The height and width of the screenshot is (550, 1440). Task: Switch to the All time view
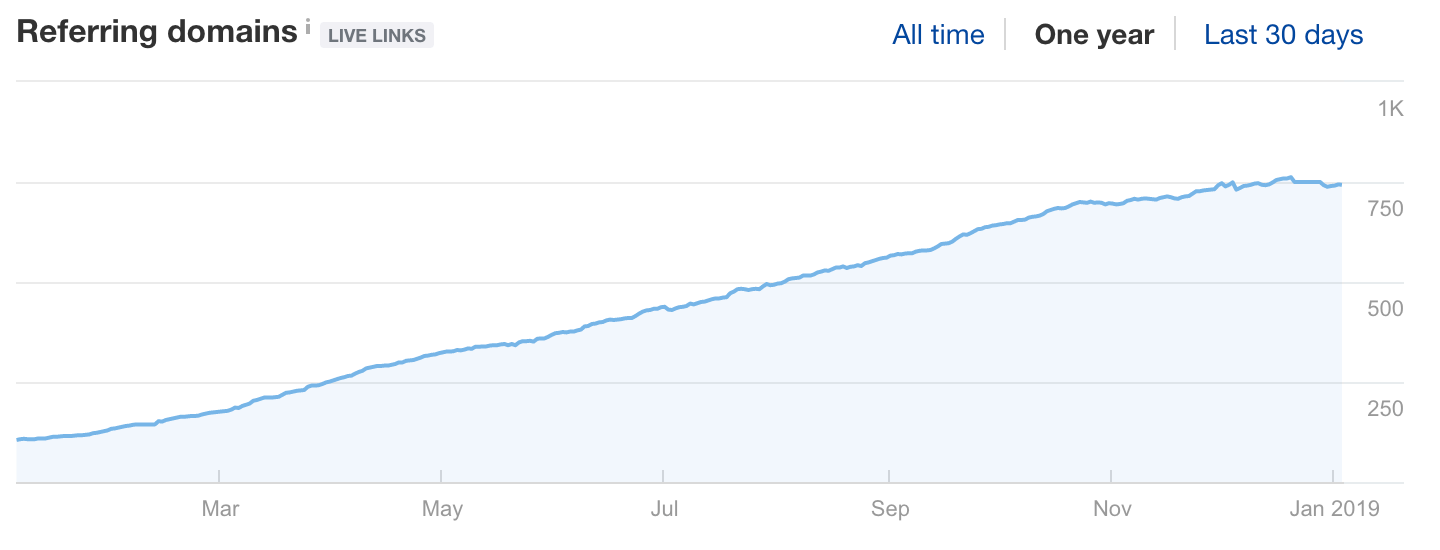pos(938,35)
